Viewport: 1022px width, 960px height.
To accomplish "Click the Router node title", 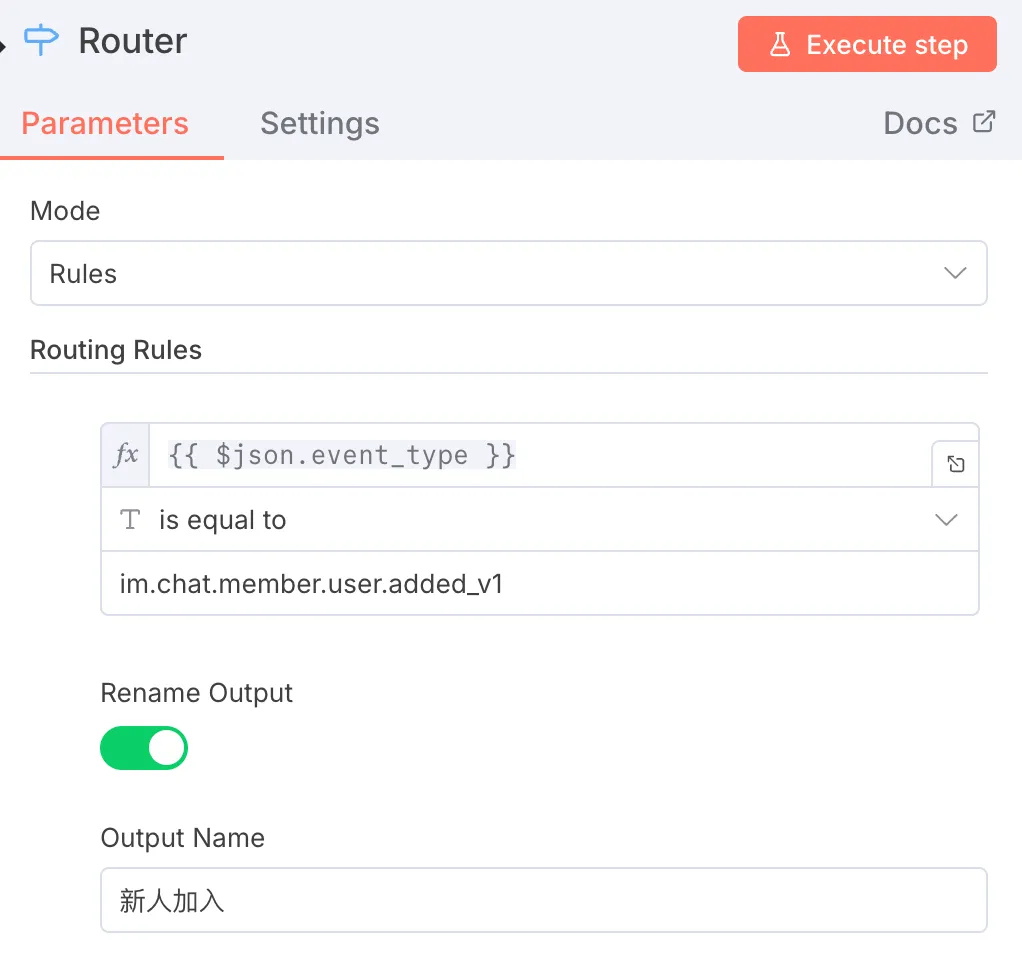I will pyautogui.click(x=133, y=41).
